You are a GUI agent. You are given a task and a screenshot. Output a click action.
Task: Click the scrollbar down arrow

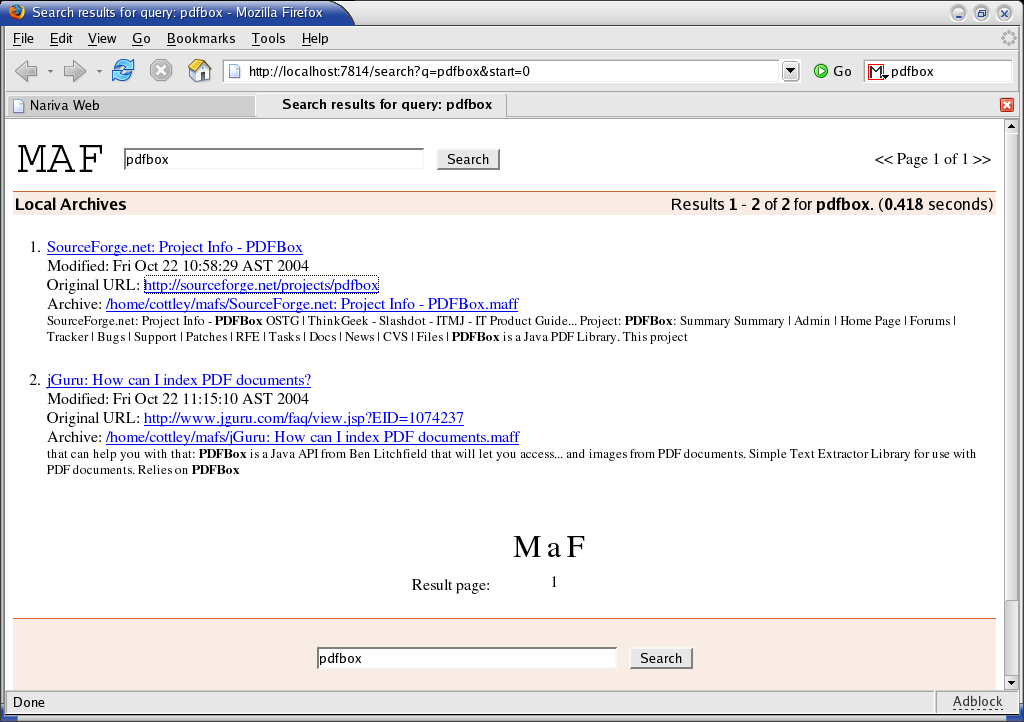point(1012,683)
